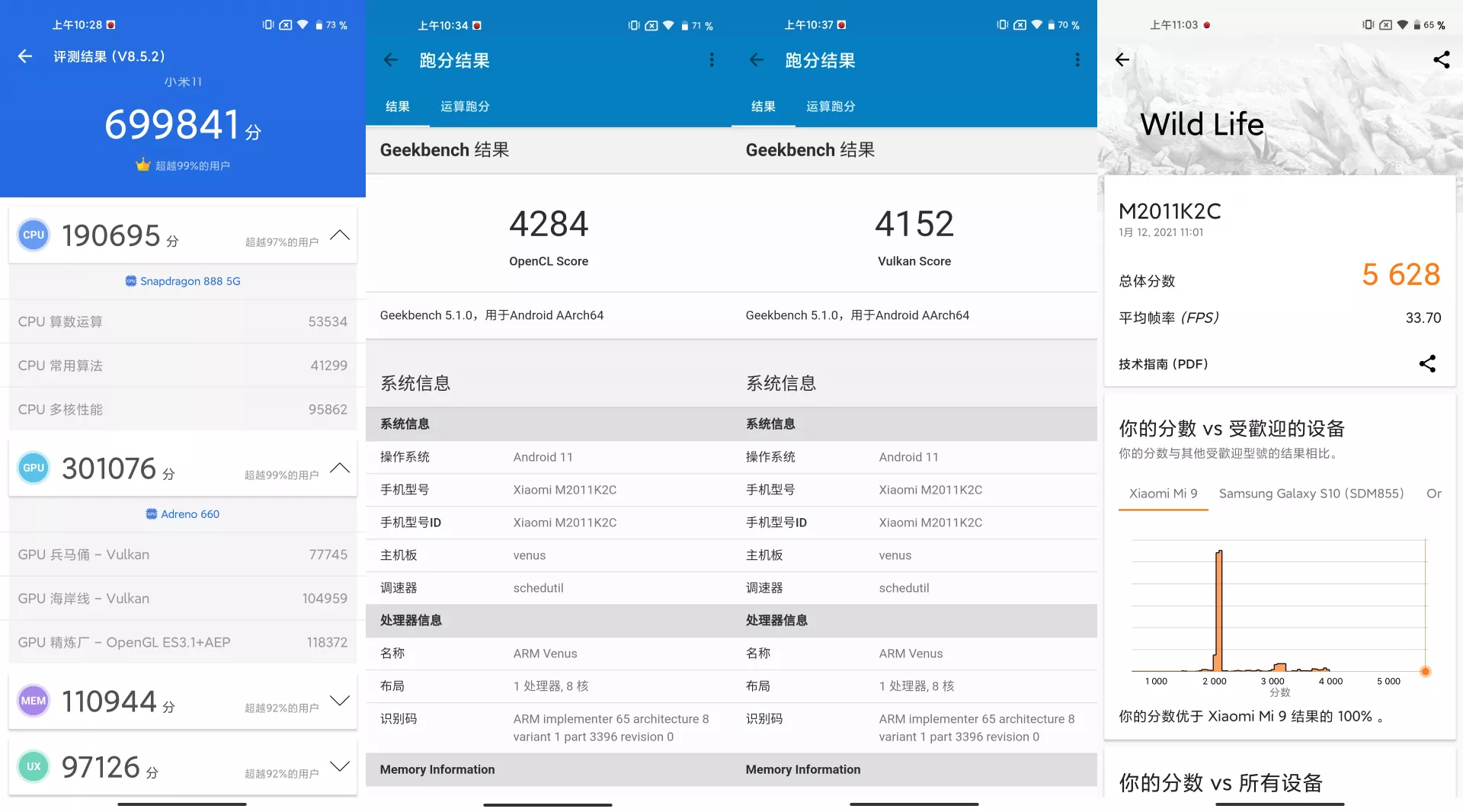Collapse the GPU score section

pos(340,468)
